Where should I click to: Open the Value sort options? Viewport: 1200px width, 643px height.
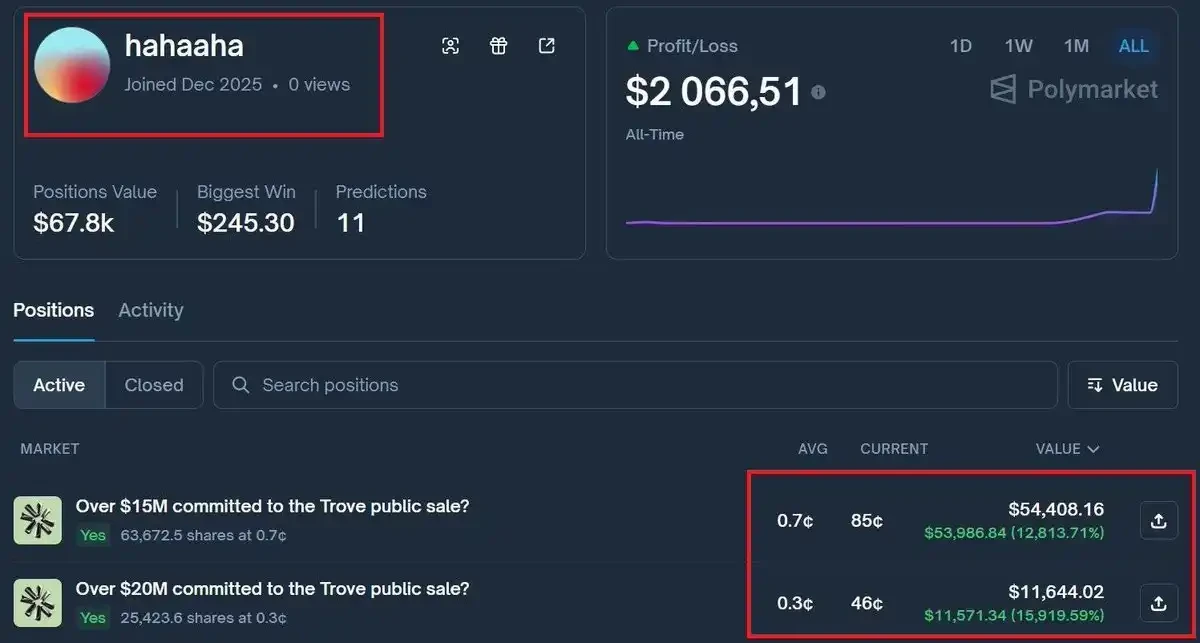(x=1122, y=384)
